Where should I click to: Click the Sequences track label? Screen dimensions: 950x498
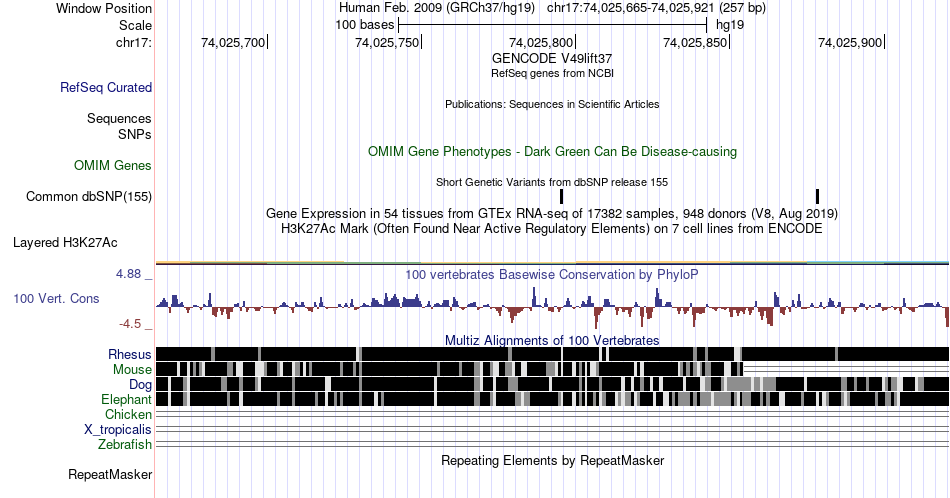[x=119, y=118]
